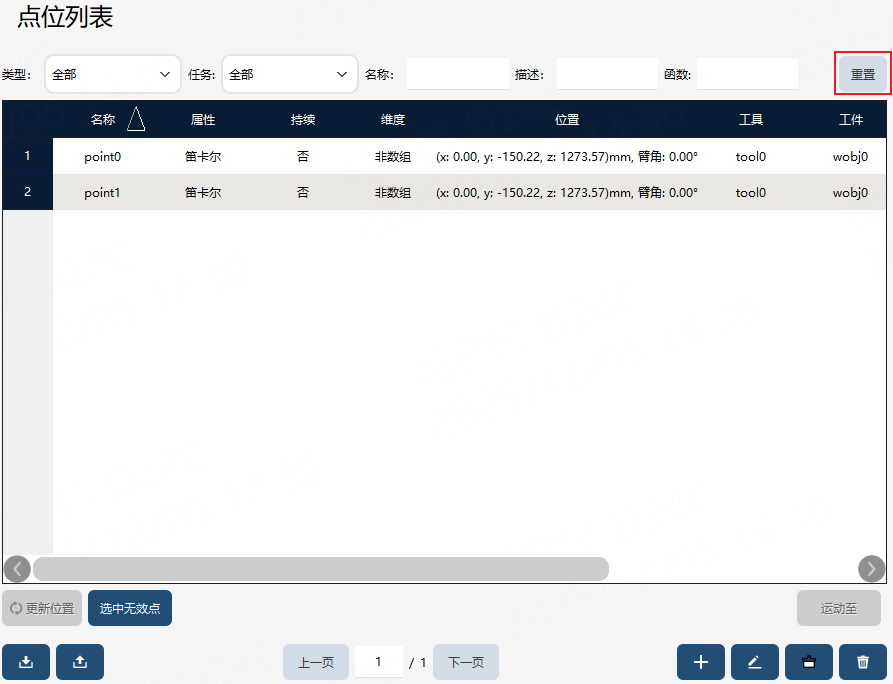This screenshot has height=684, width=893.
Task: Click point1 row's position coordinates cell
Action: click(x=567, y=192)
